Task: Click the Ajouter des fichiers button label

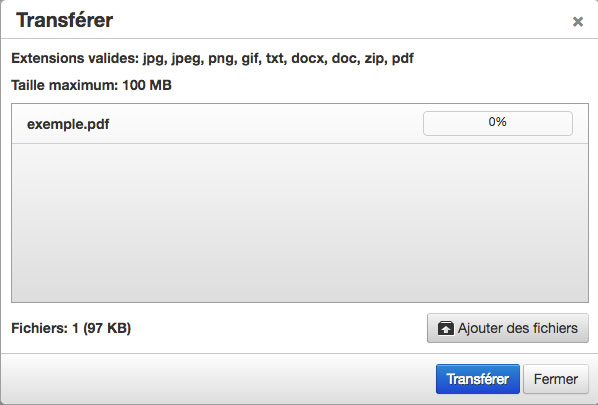Action: (518, 328)
